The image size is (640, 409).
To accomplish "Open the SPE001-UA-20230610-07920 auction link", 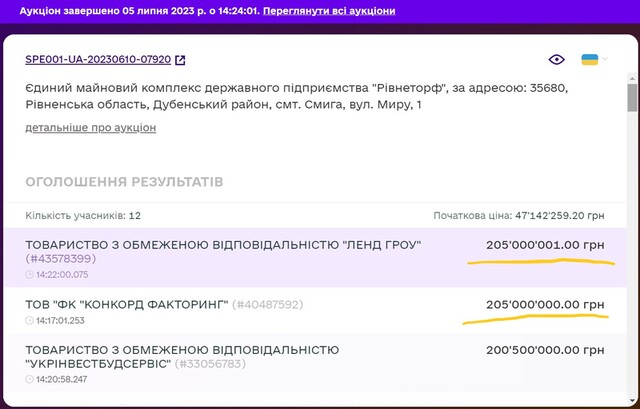I will pos(98,60).
